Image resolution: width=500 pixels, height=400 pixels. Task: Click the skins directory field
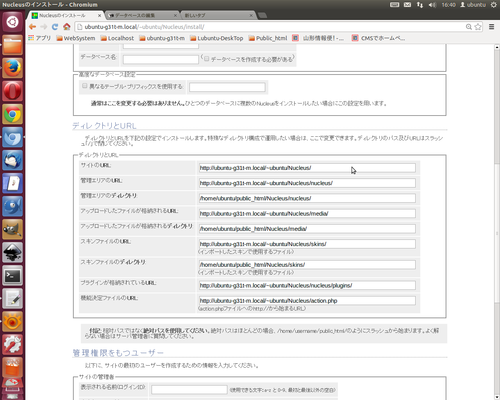click(x=307, y=265)
